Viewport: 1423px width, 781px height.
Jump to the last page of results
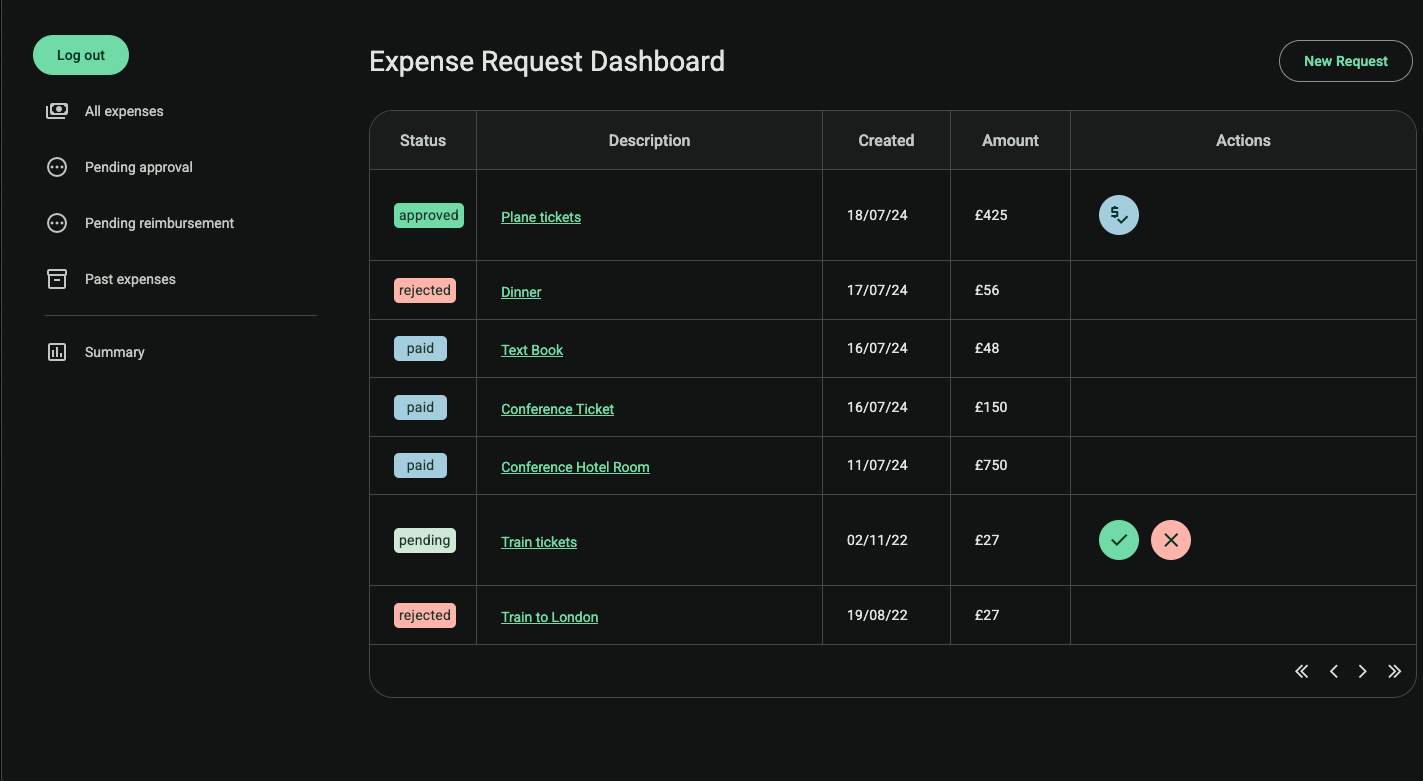tap(1394, 671)
